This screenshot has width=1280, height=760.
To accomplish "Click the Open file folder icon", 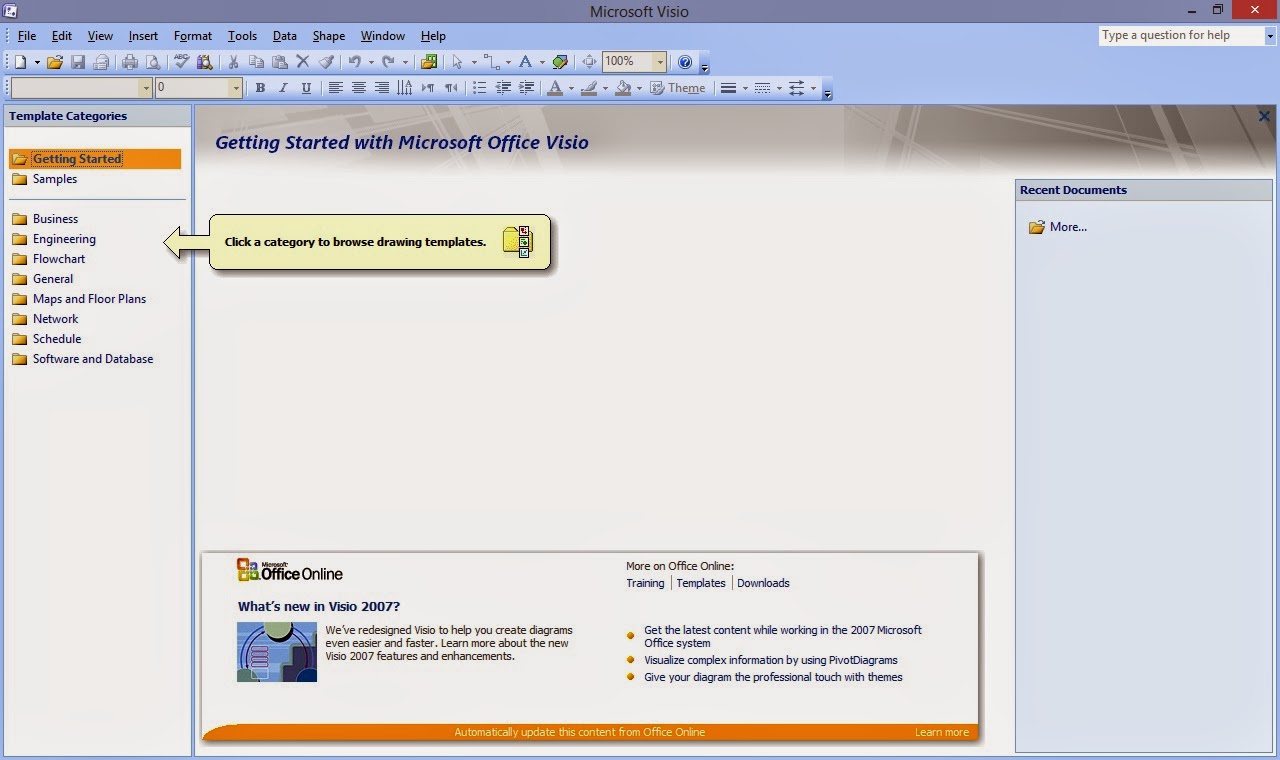I will (55, 62).
